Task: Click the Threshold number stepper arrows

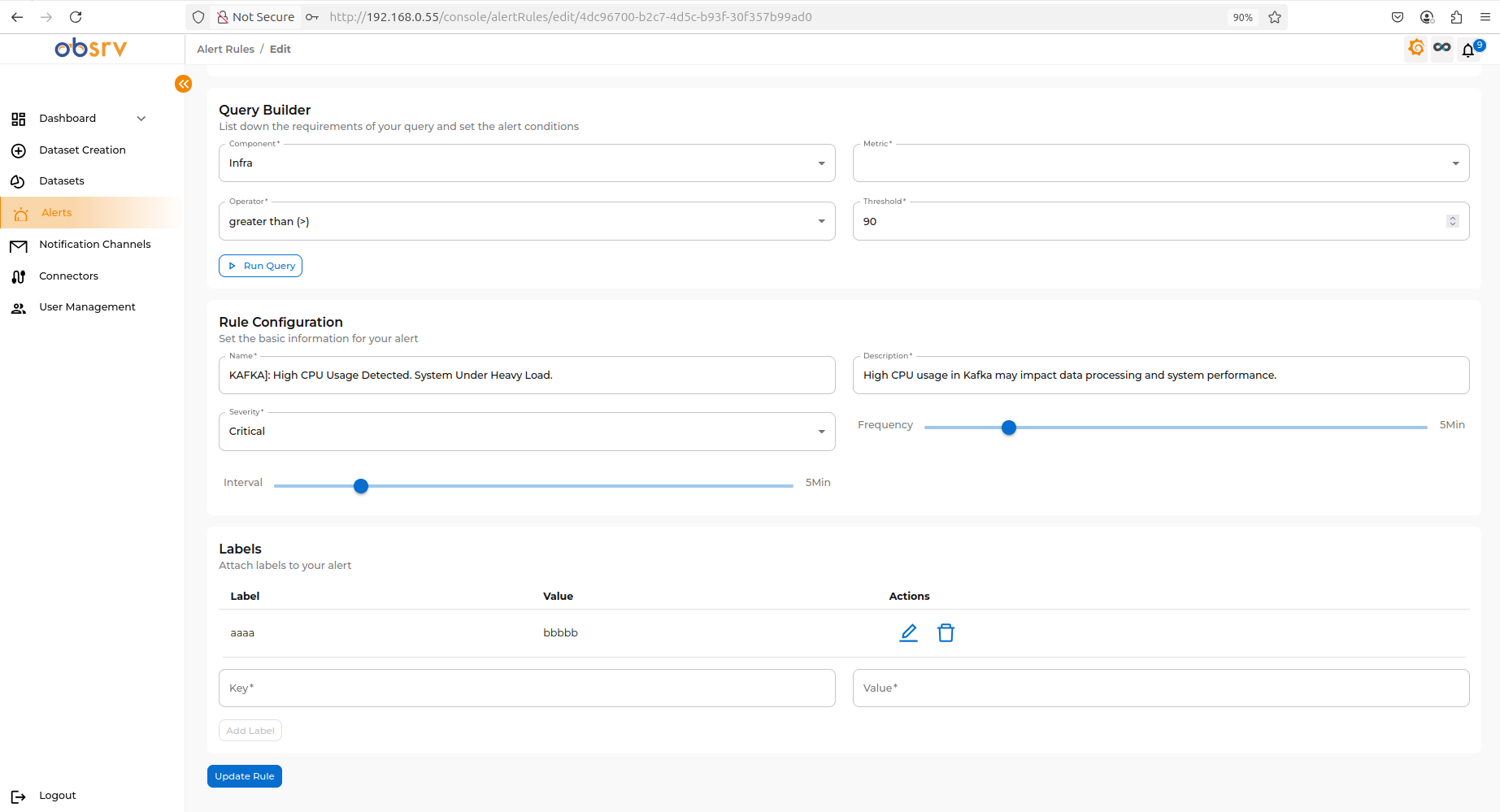Action: coord(1453,221)
